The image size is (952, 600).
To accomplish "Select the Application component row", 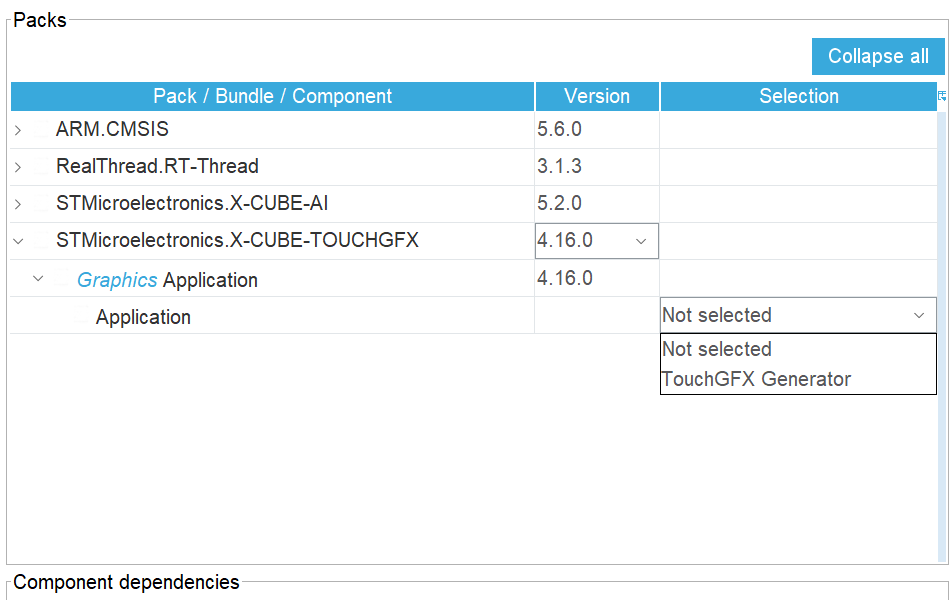I will point(300,315).
